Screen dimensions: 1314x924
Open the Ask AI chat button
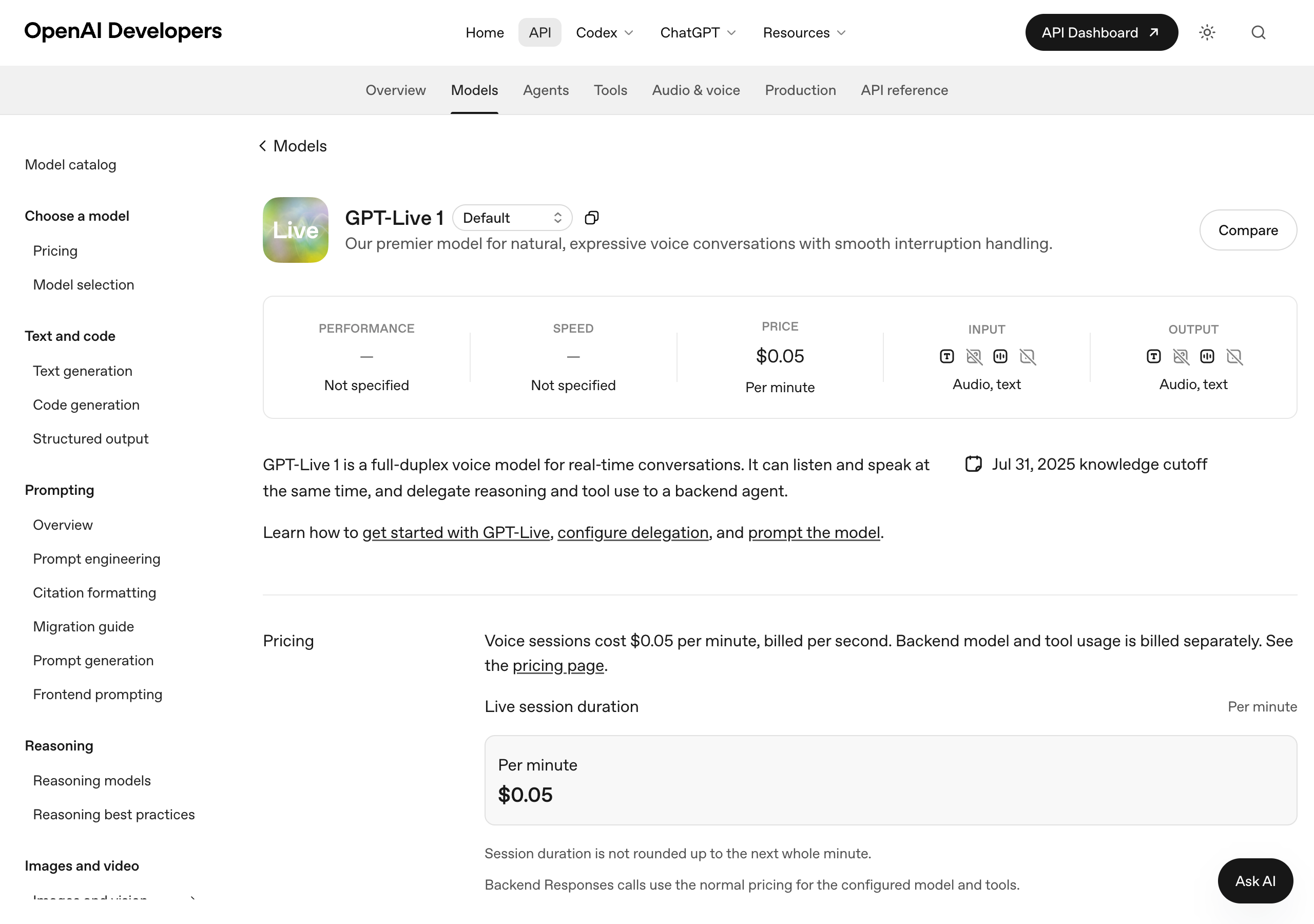(x=1255, y=880)
